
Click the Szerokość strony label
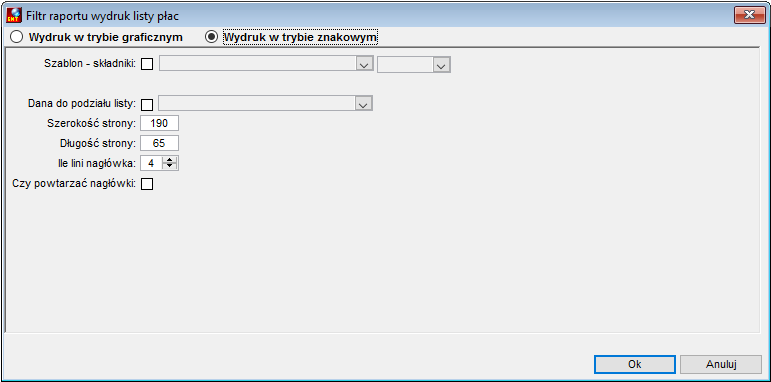tap(91, 123)
